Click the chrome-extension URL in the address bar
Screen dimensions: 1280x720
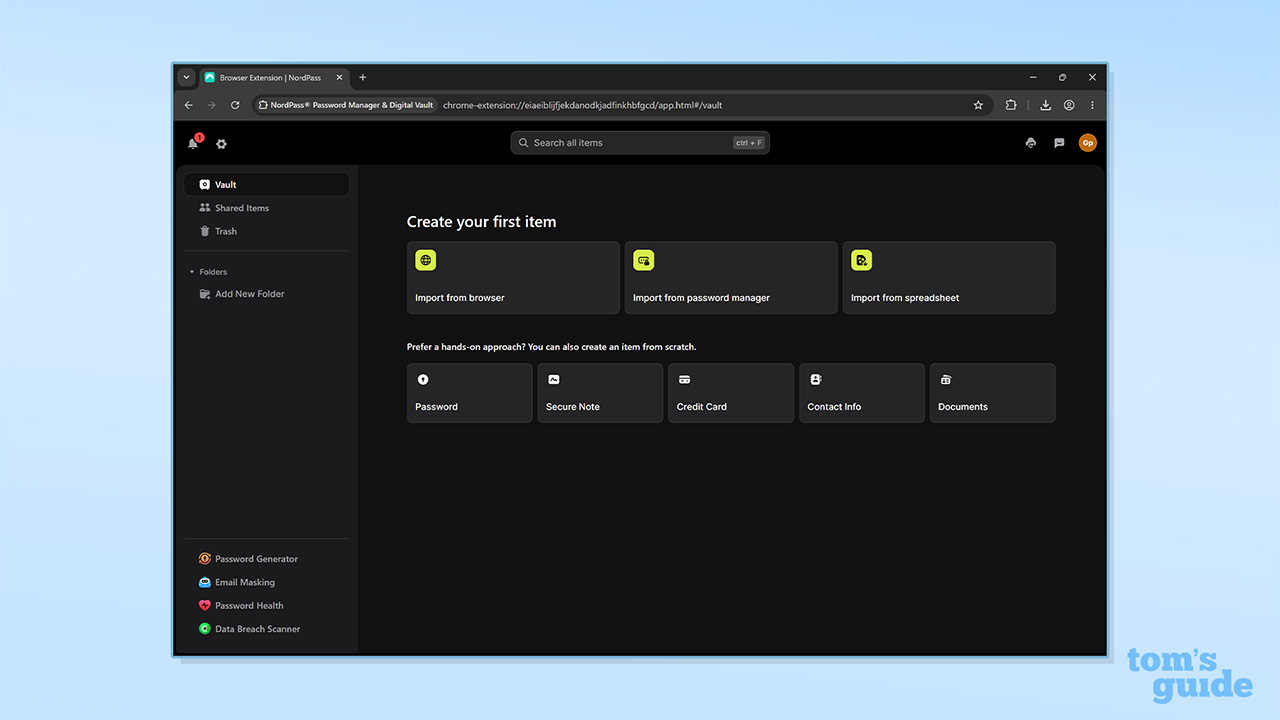pos(583,105)
